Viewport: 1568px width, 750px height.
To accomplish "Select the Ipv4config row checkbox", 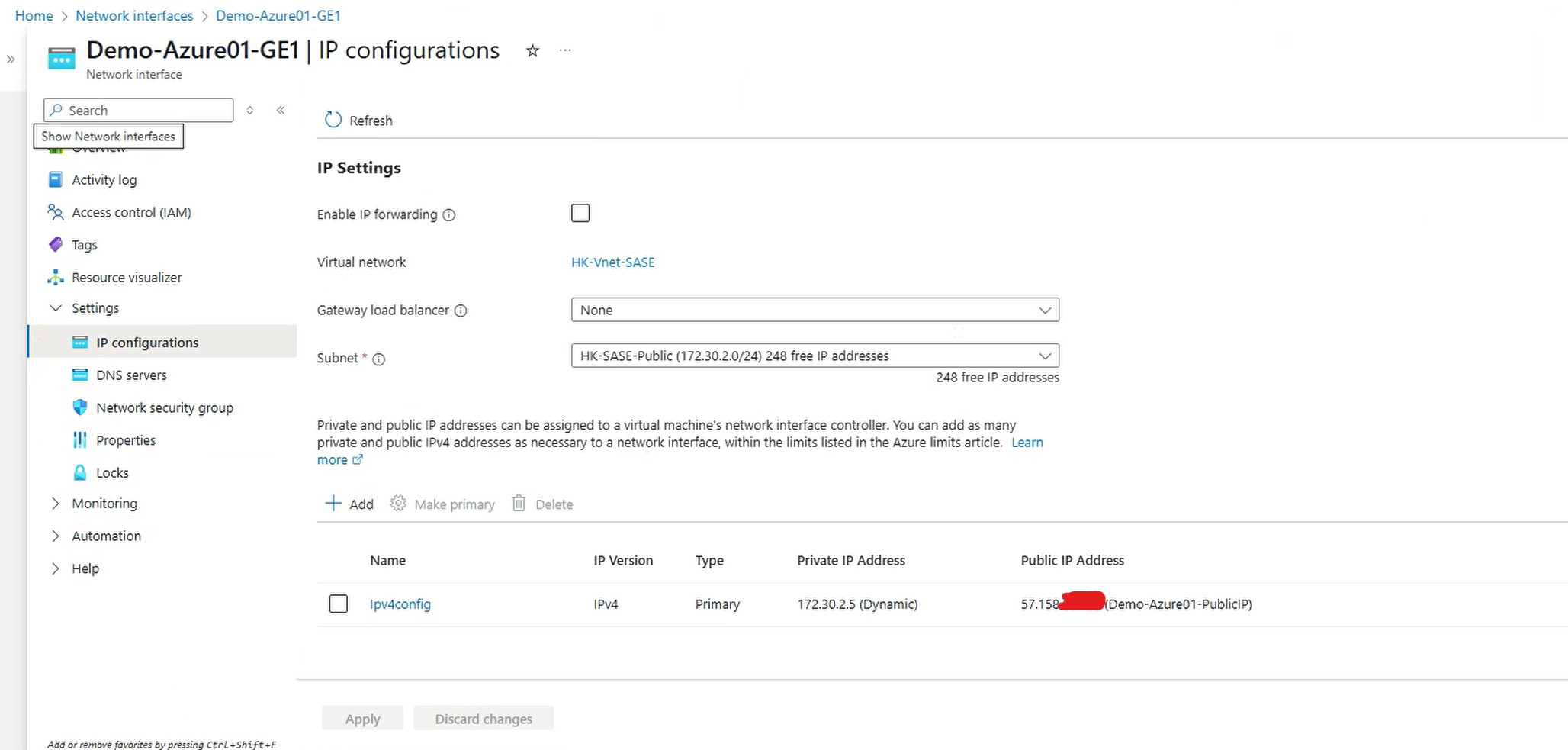I will click(339, 604).
